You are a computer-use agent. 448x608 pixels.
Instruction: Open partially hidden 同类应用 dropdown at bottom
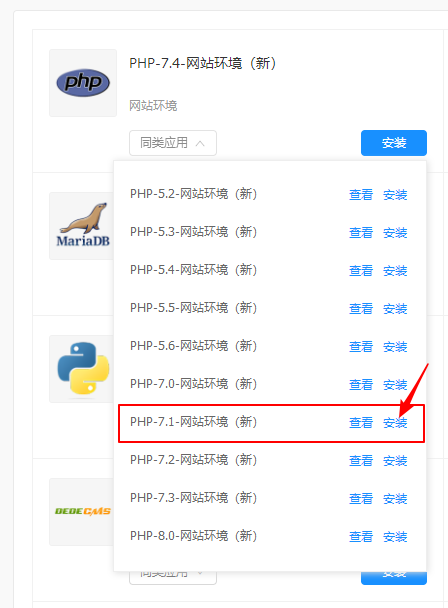173,577
